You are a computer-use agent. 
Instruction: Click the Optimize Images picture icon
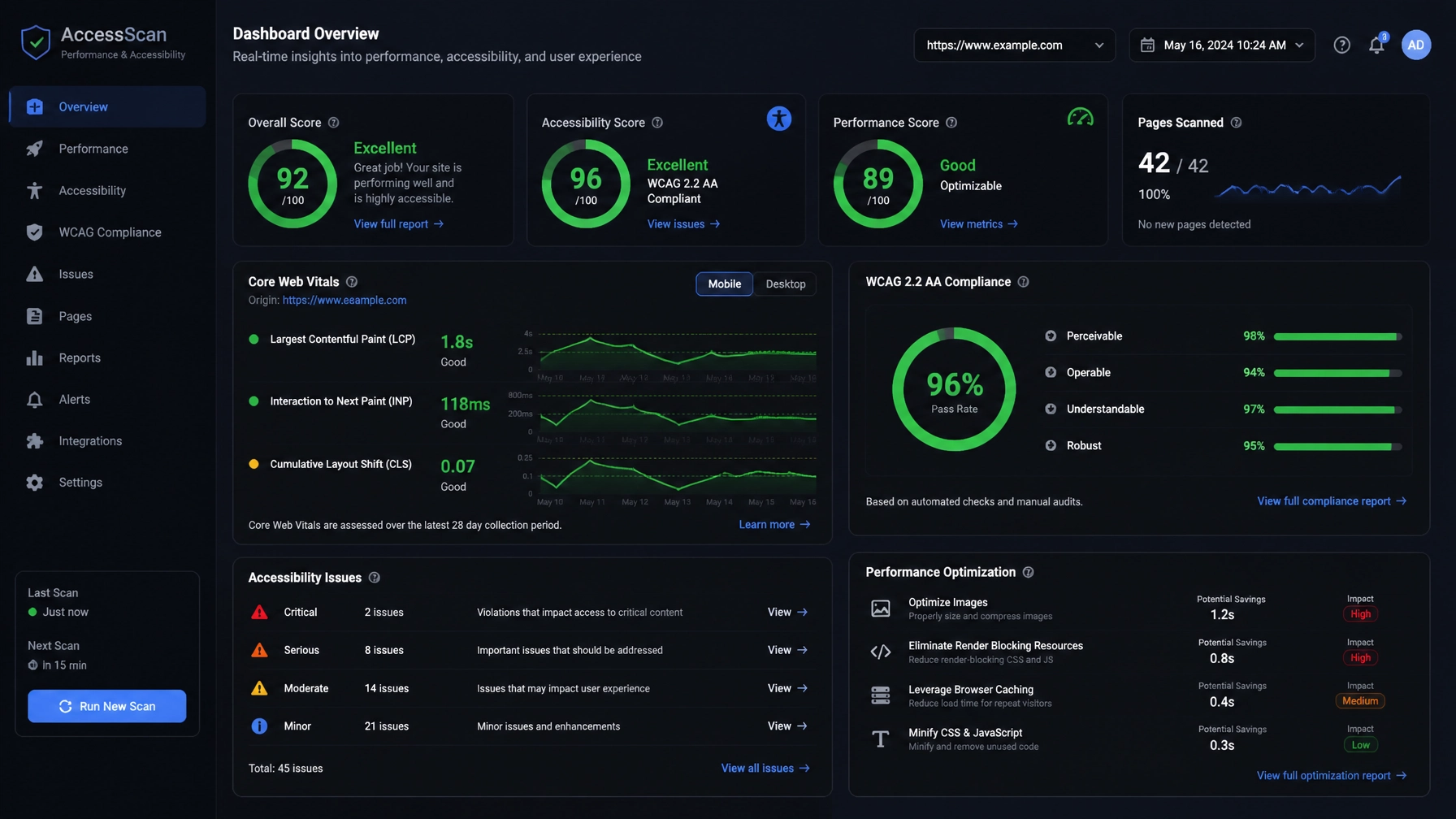coord(880,609)
